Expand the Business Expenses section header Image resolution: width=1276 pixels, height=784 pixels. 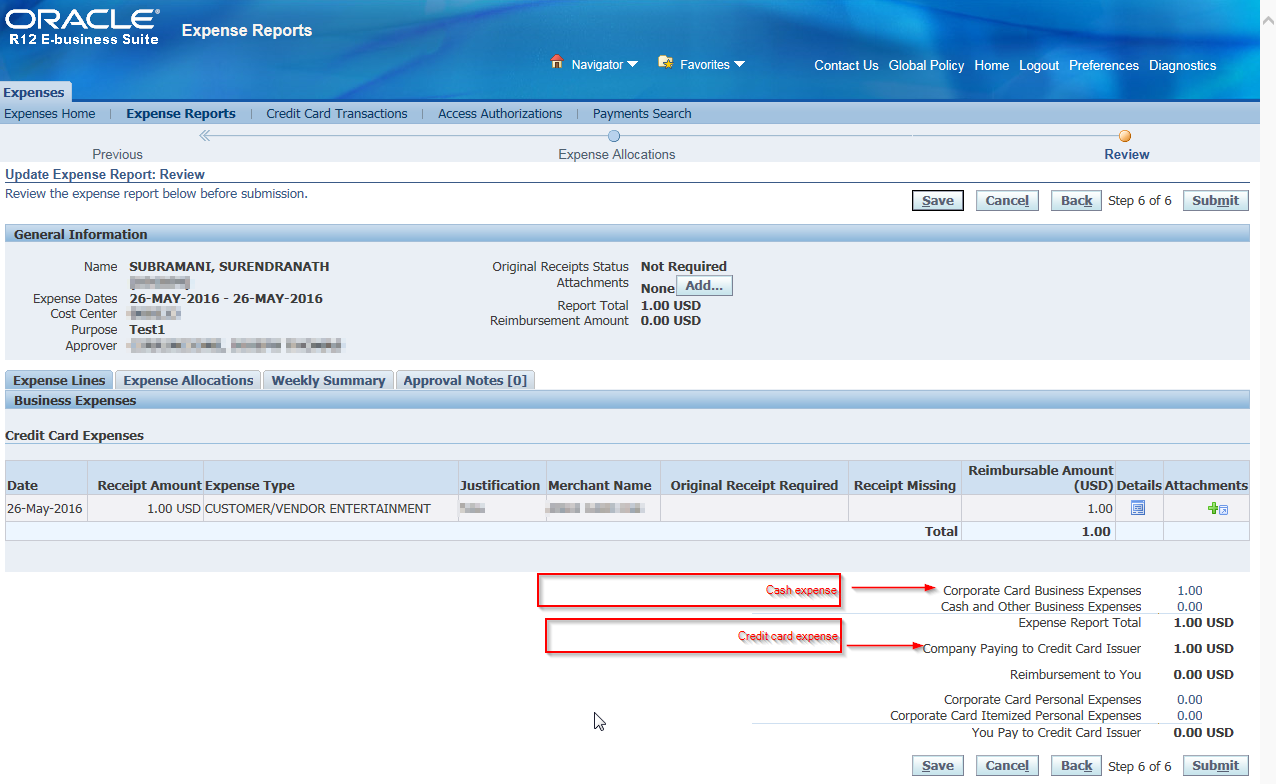pos(77,399)
